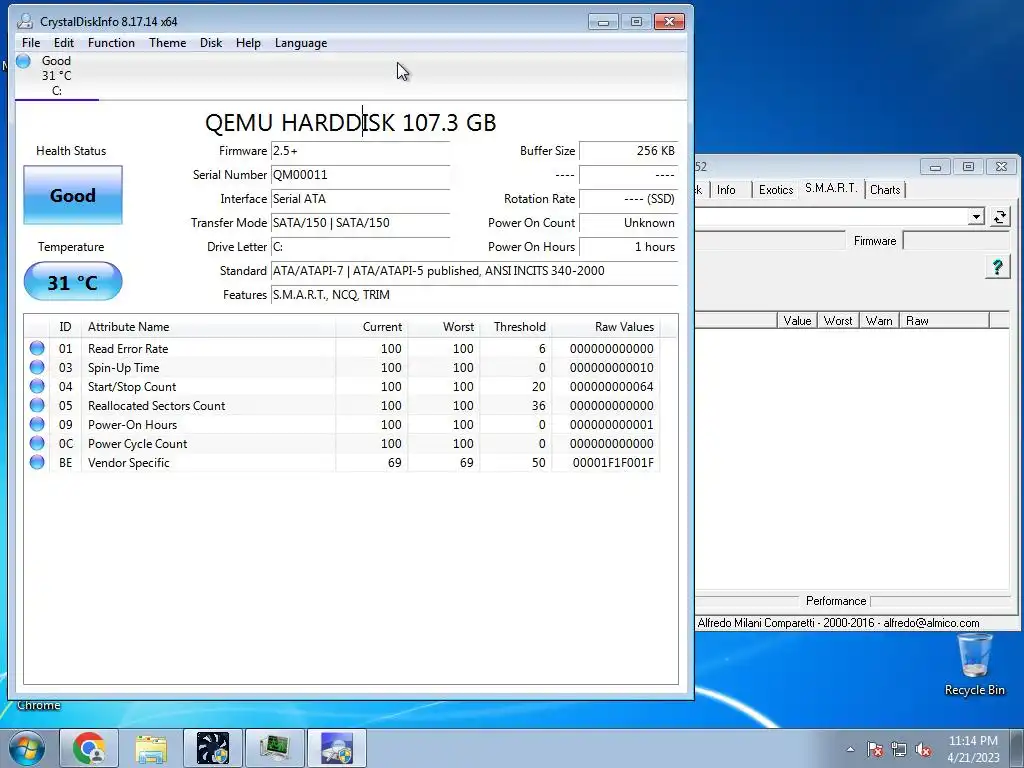Click the 31 °C temperature button
Viewport: 1024px width, 768px height.
click(72, 282)
